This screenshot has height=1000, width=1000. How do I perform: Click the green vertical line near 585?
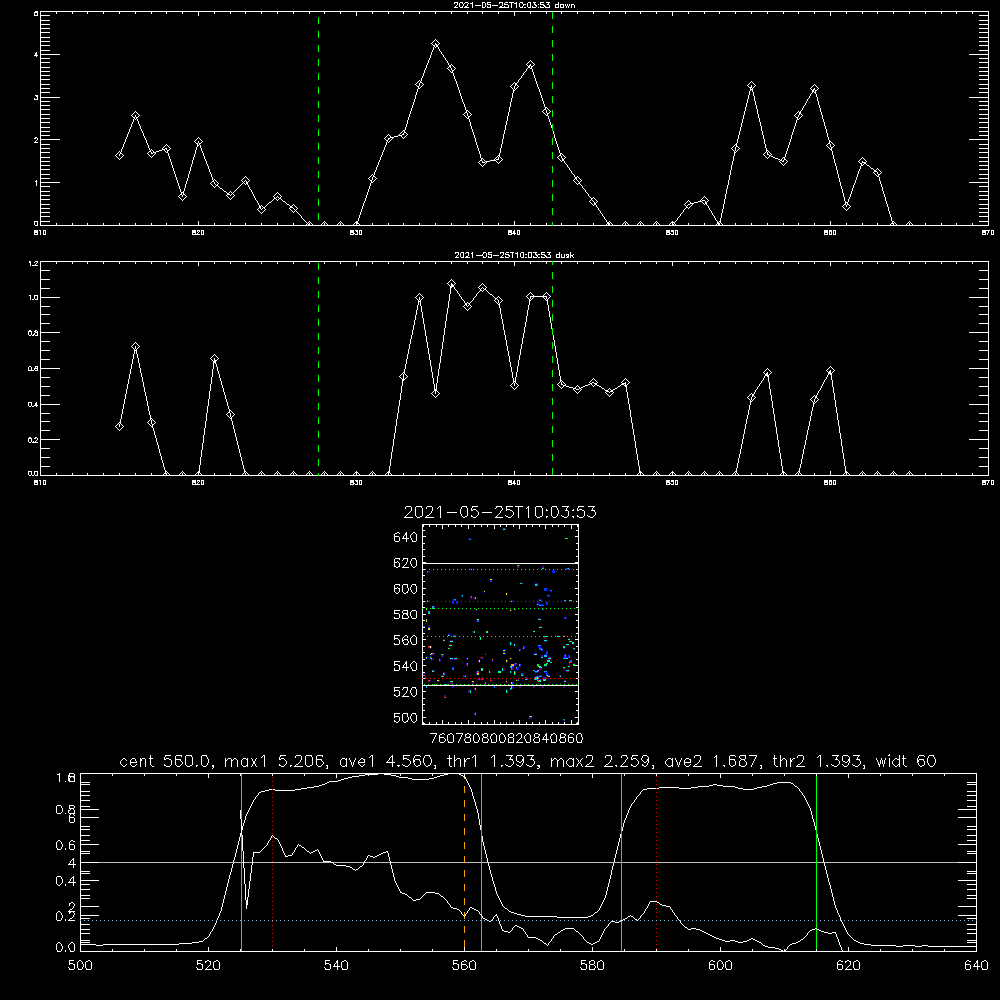[x=621, y=862]
